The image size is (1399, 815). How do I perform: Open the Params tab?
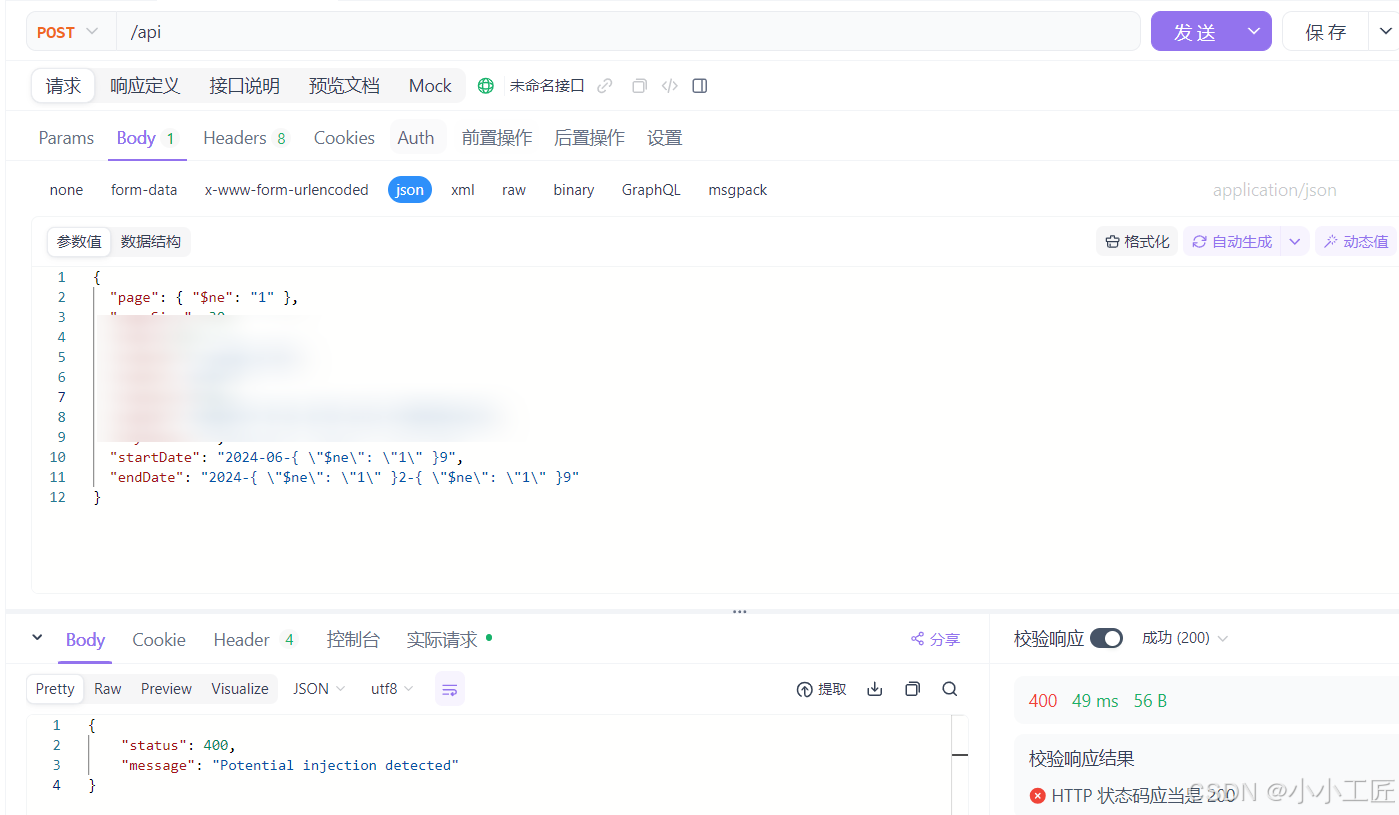point(66,138)
